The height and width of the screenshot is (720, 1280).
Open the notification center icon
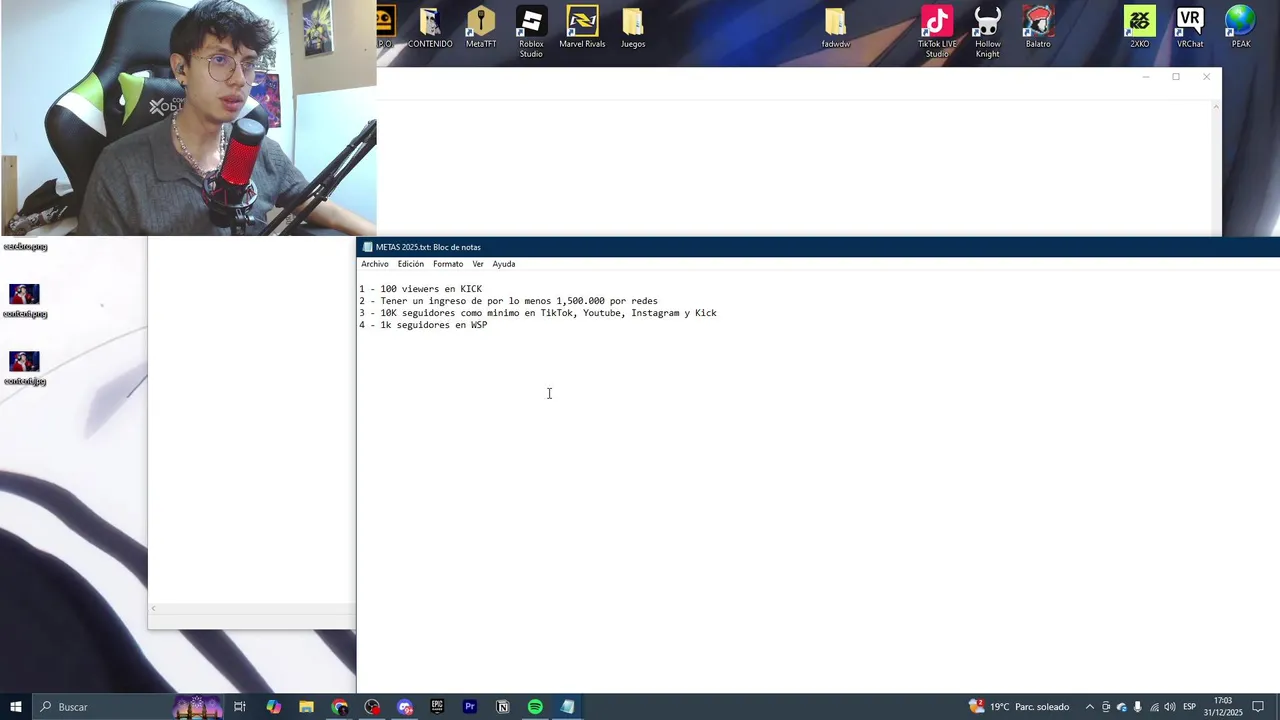tap(1259, 707)
